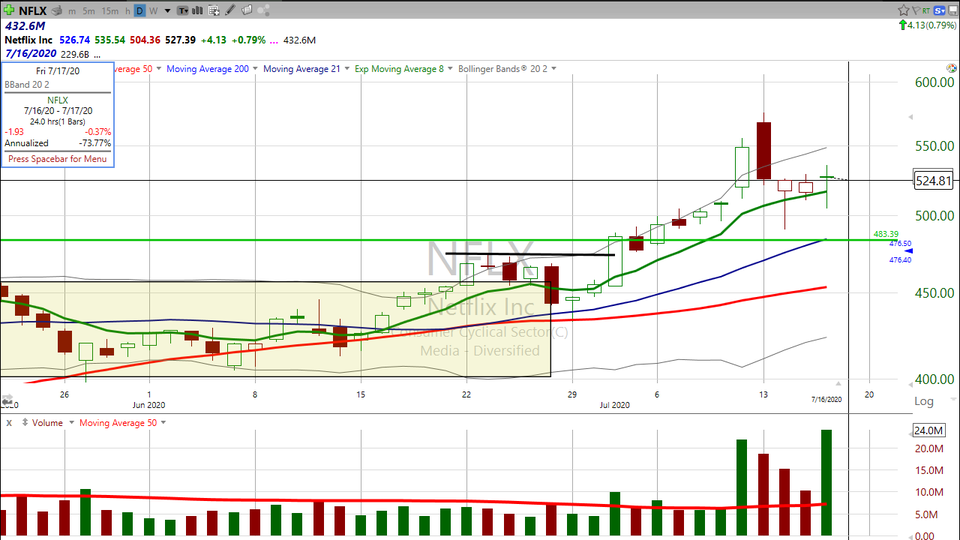
Task: Select the Weekly (W) timeframe
Action: click(x=154, y=11)
